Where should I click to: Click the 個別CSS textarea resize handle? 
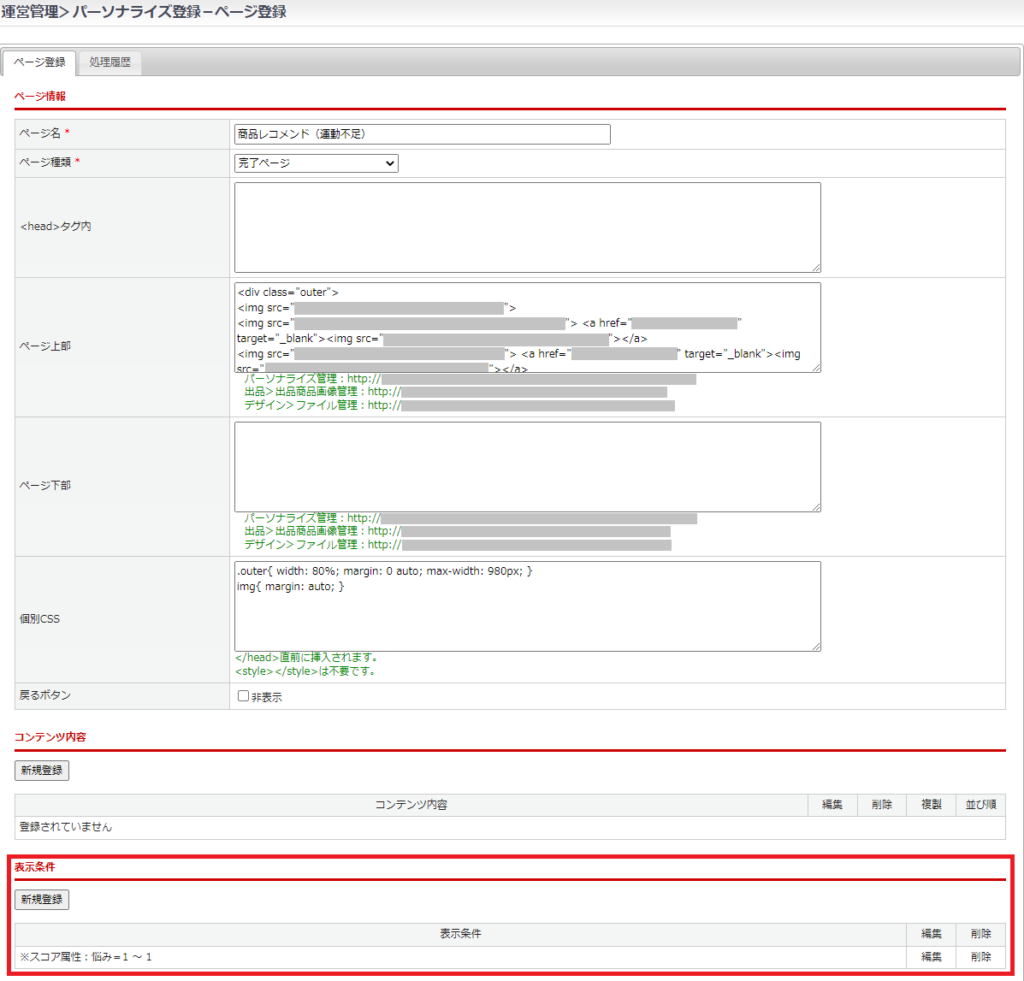pyautogui.click(x=816, y=646)
